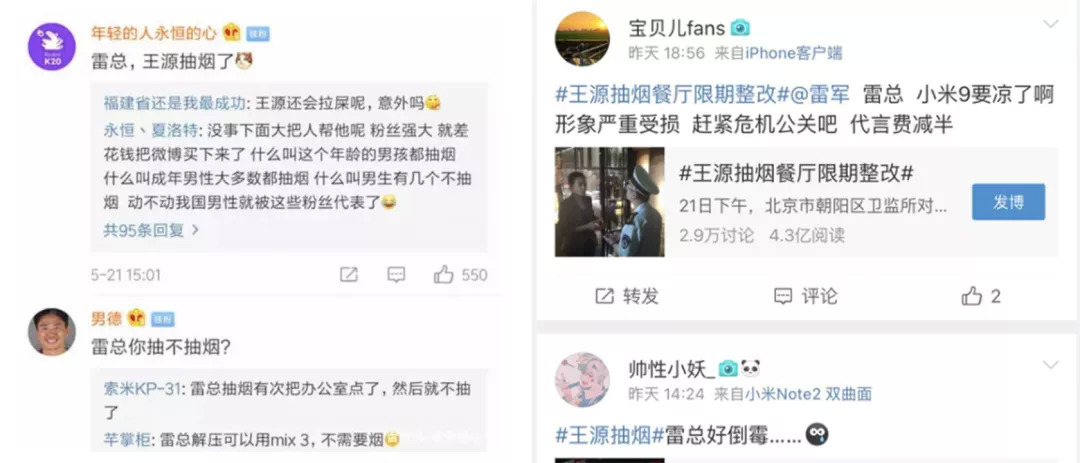Expand 共95条回复 replies list

[151, 230]
